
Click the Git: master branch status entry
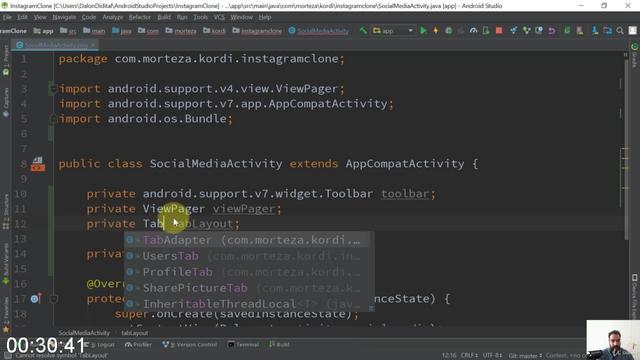click(x=525, y=356)
